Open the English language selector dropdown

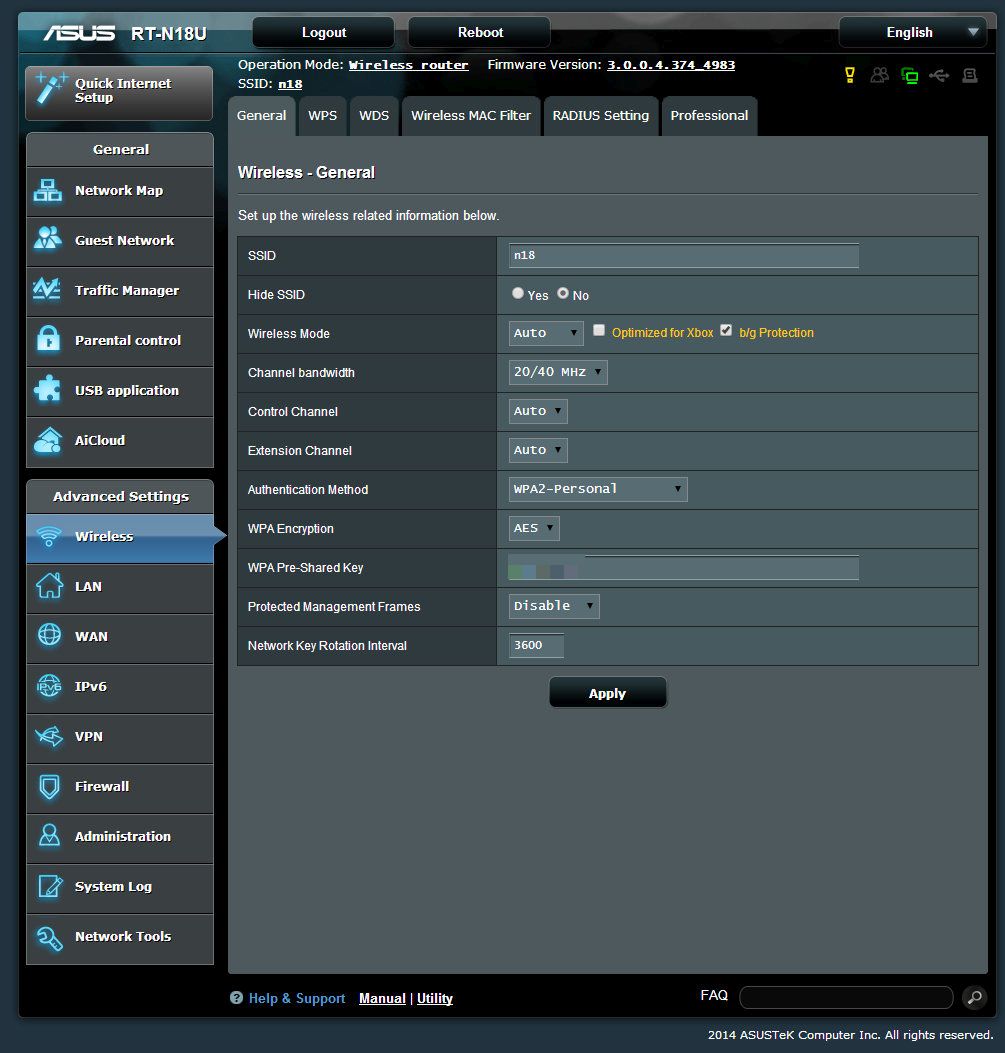(912, 33)
